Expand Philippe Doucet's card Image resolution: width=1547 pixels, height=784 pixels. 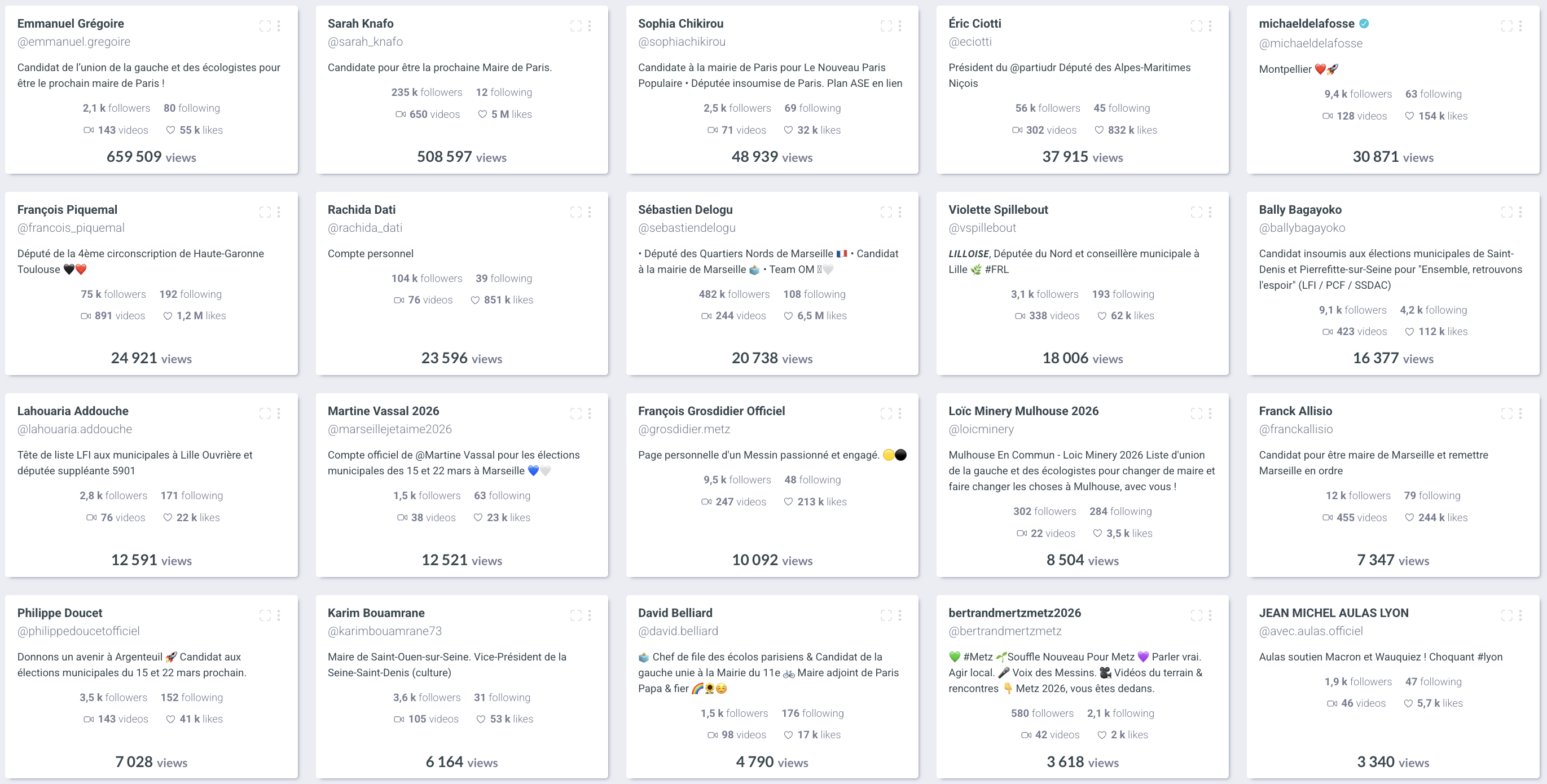[265, 615]
